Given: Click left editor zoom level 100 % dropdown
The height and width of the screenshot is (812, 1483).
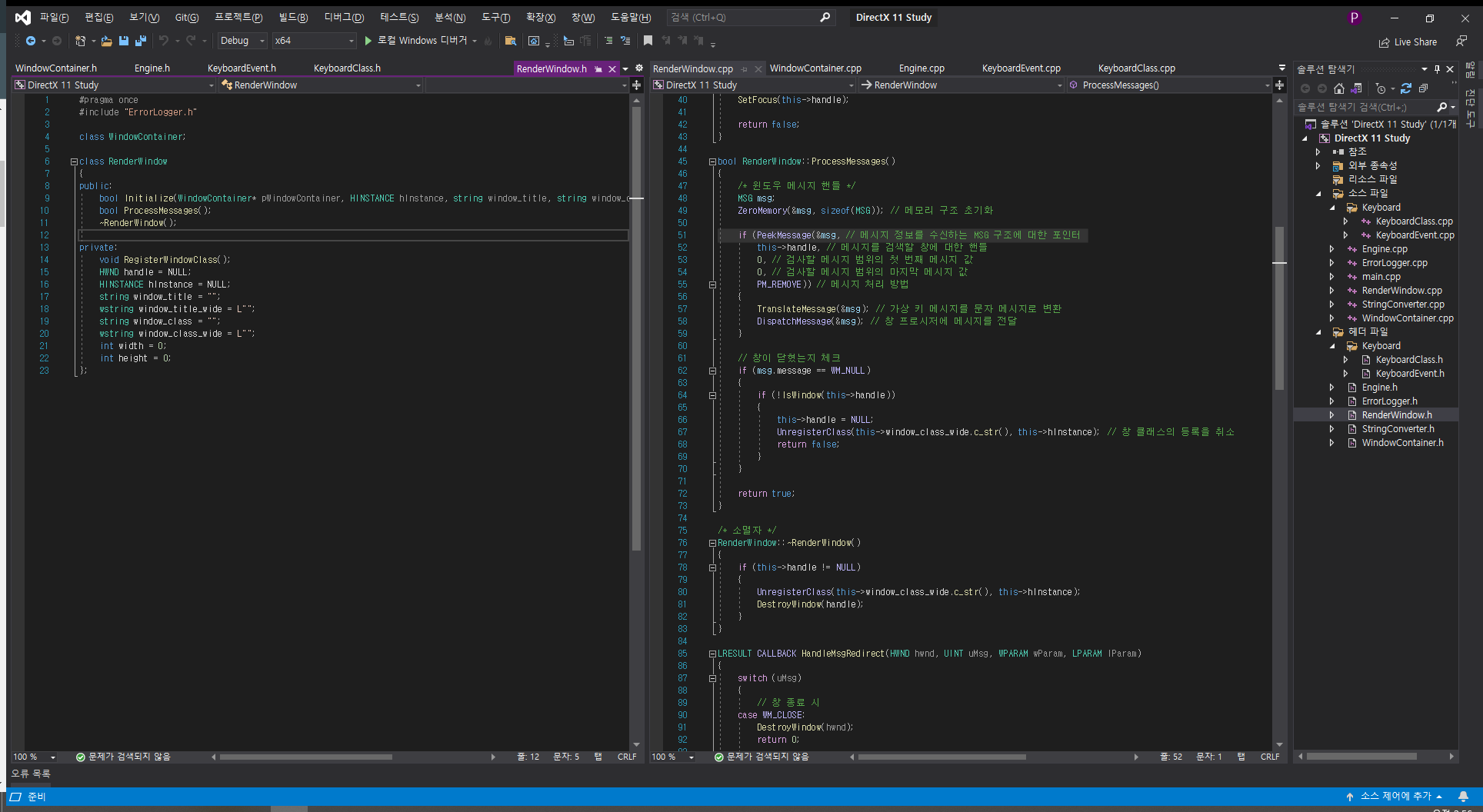Looking at the screenshot, I should [35, 757].
